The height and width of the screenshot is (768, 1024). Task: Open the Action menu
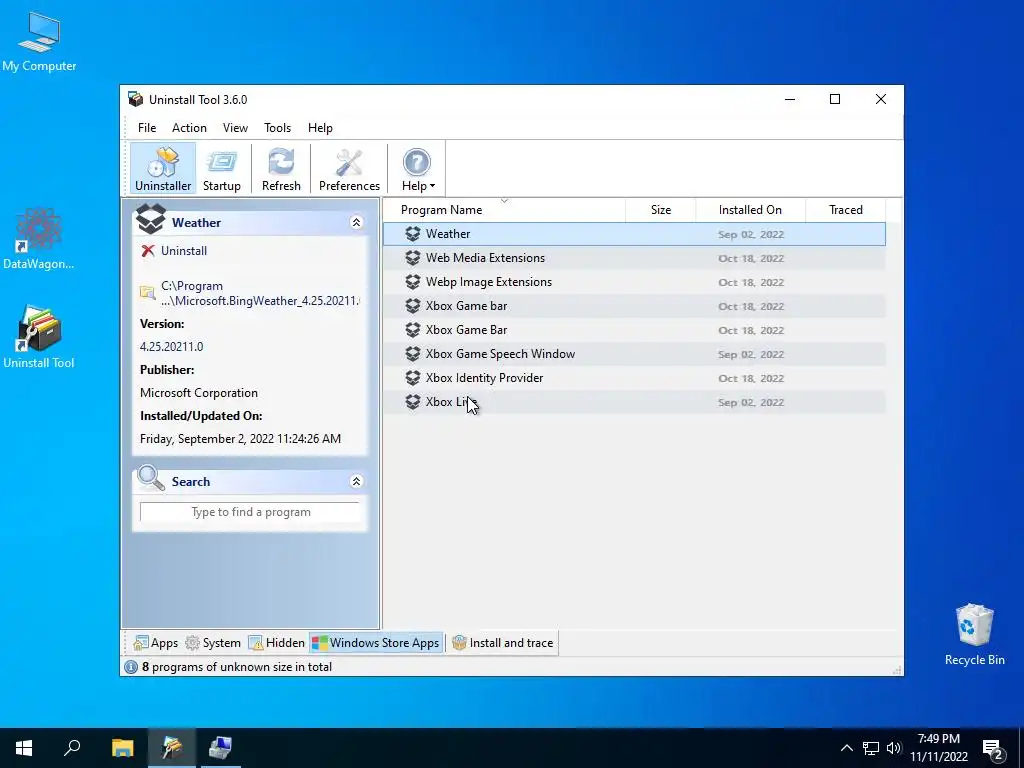(x=189, y=128)
